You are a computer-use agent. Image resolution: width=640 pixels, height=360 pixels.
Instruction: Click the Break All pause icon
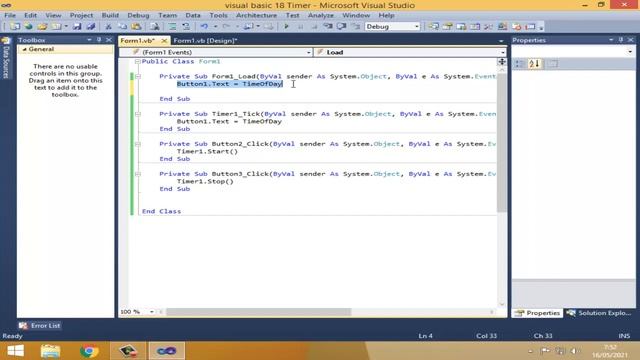(300, 27)
